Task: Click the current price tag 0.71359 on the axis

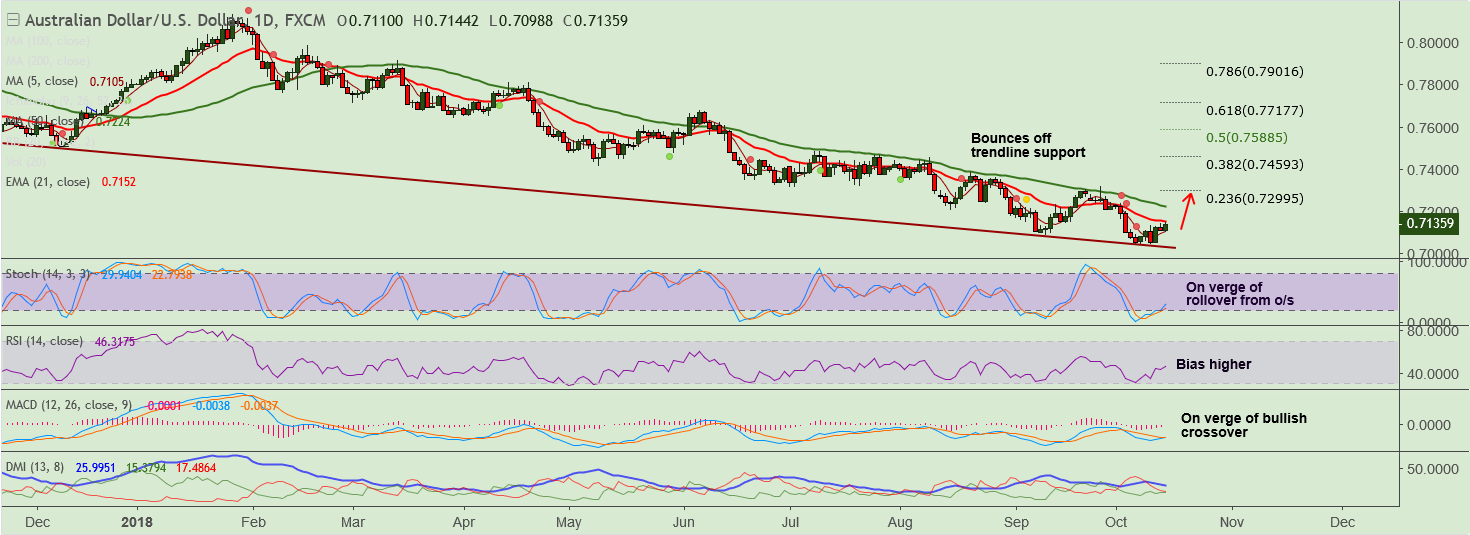Action: tap(1428, 224)
